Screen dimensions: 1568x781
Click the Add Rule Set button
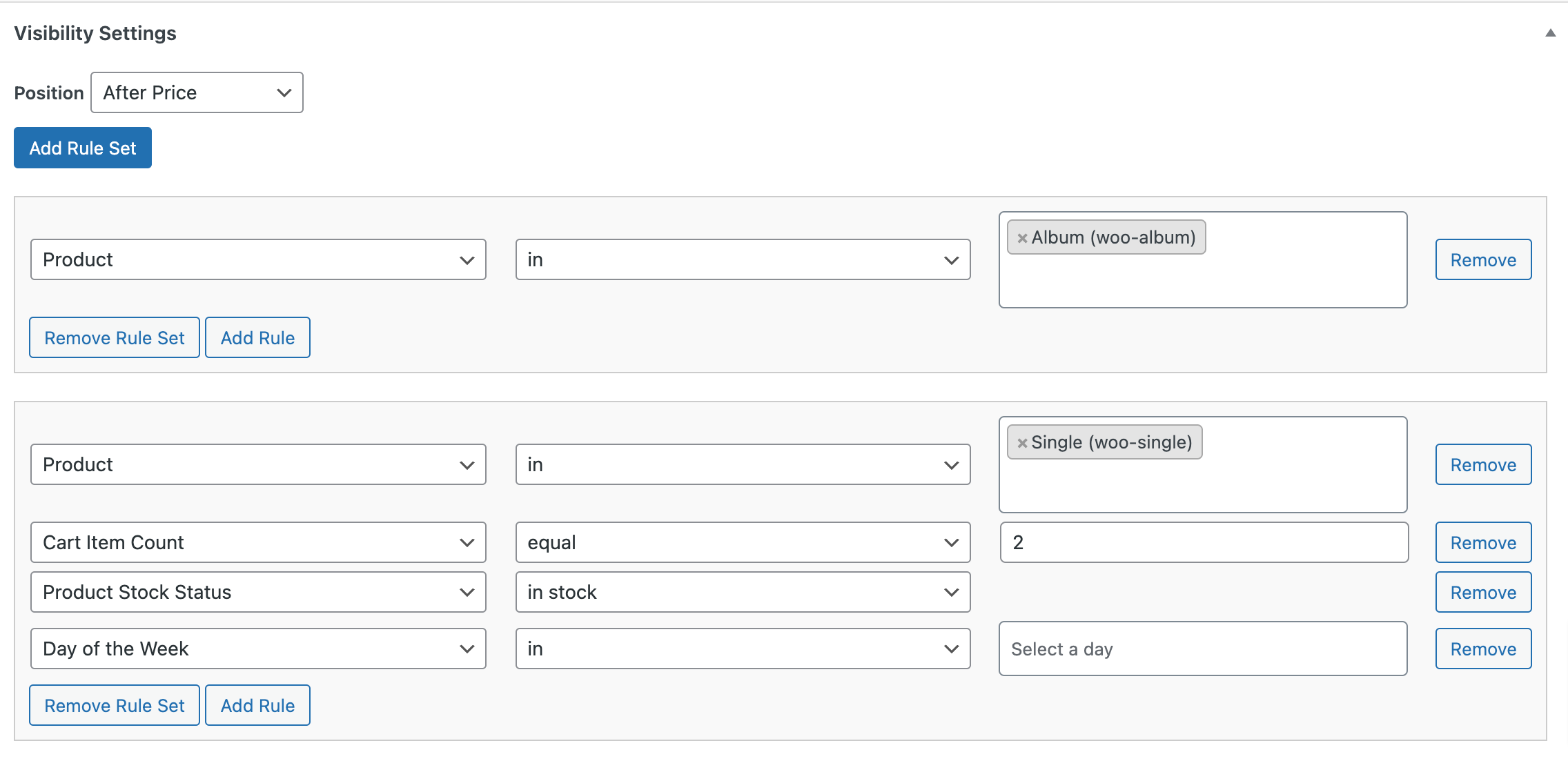pos(82,148)
